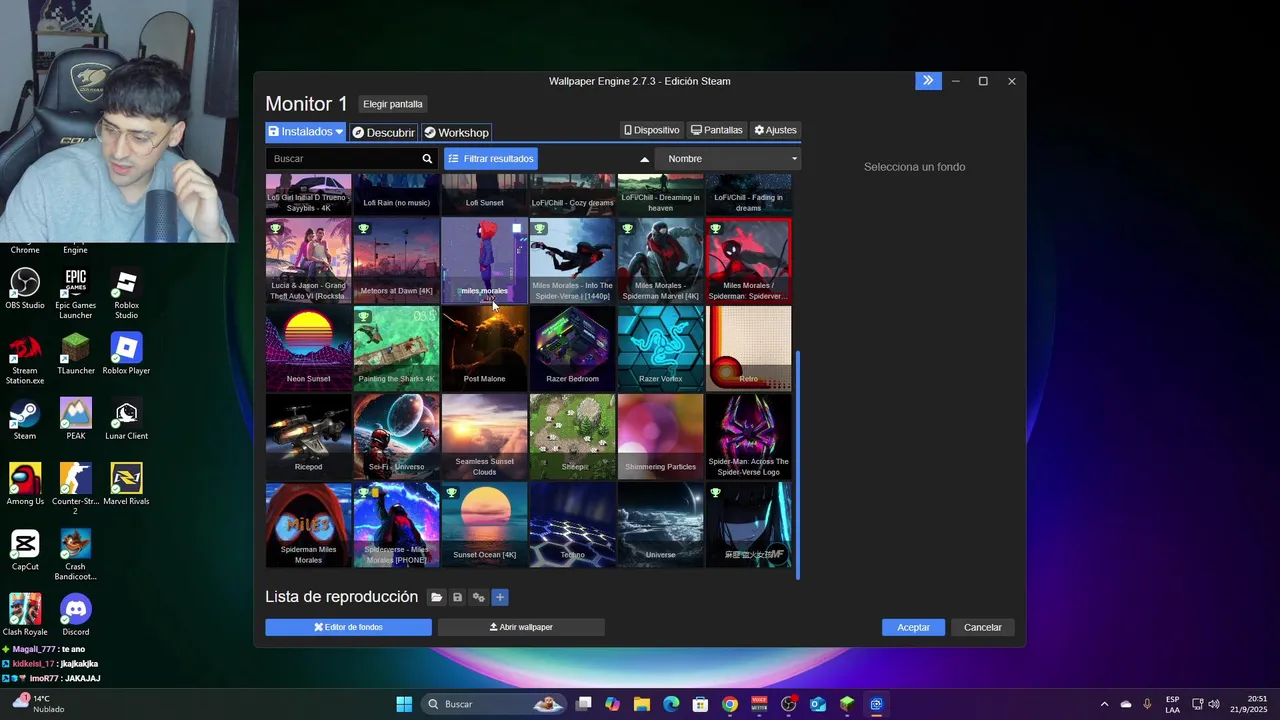Select Universe wallpaper thumbnail

660,524
